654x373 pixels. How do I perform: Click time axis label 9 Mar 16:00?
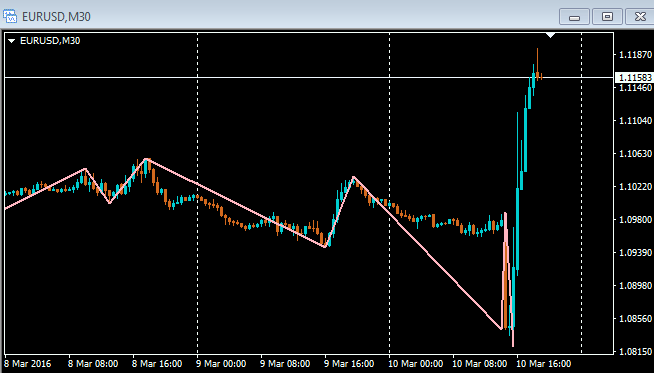tap(349, 364)
